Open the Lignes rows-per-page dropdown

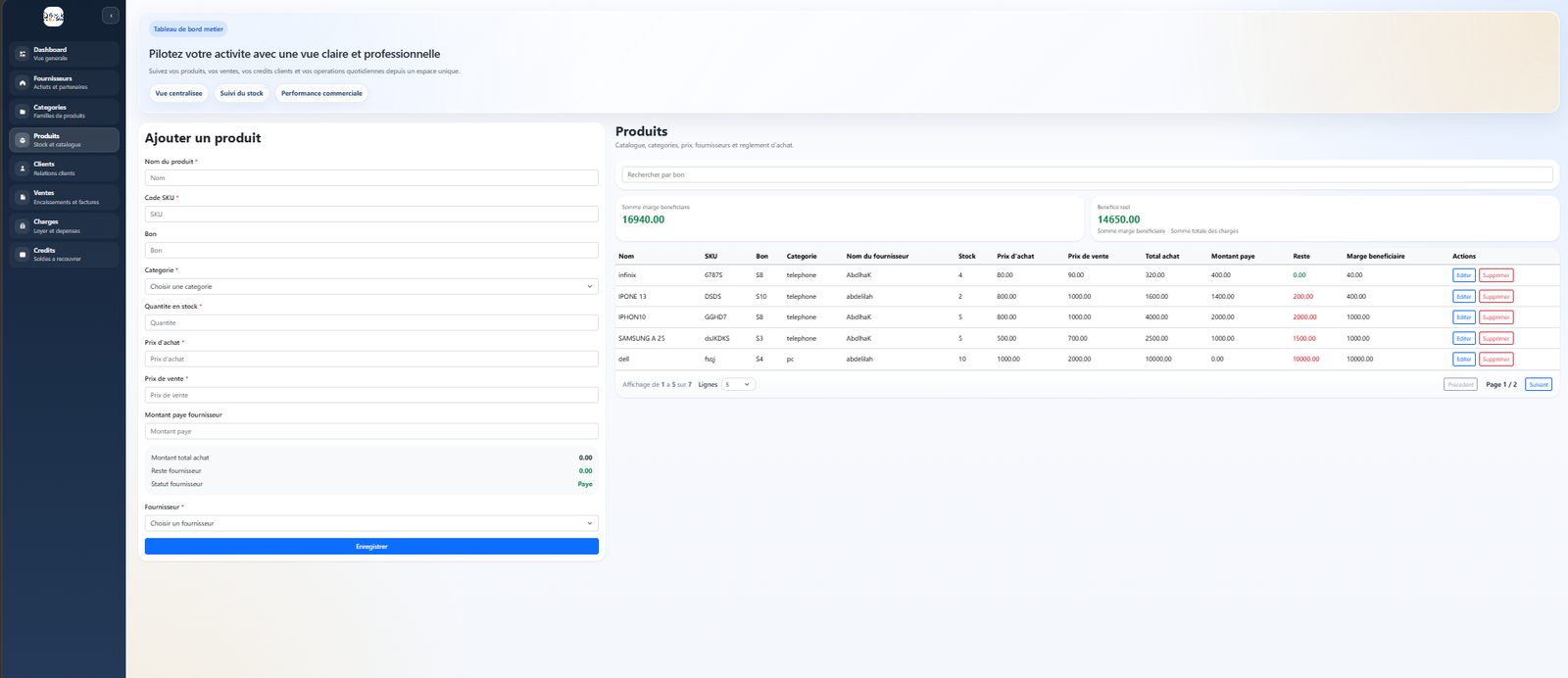pos(738,385)
